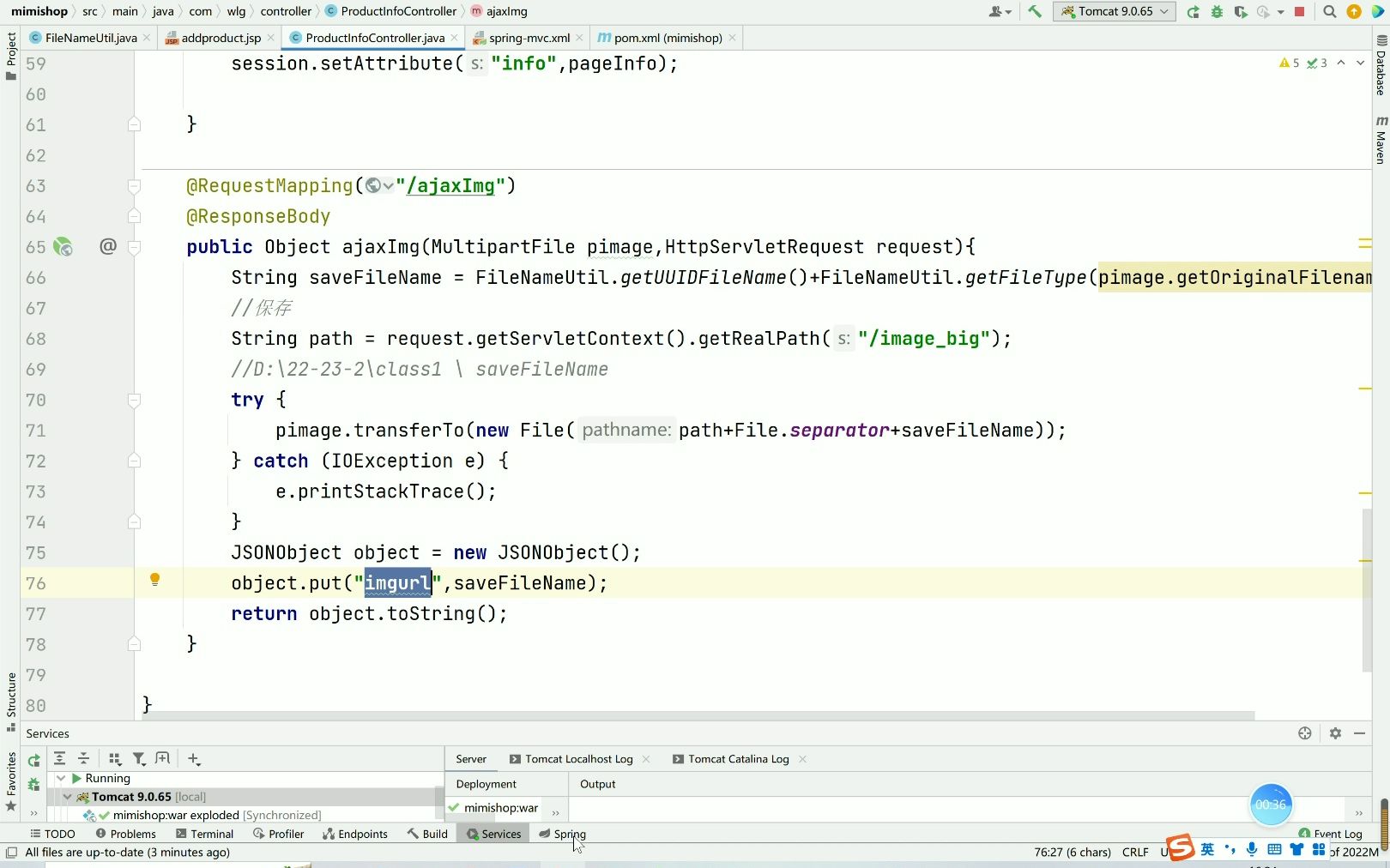
Task: Click the Run with Coverage icon
Action: click(x=1240, y=11)
